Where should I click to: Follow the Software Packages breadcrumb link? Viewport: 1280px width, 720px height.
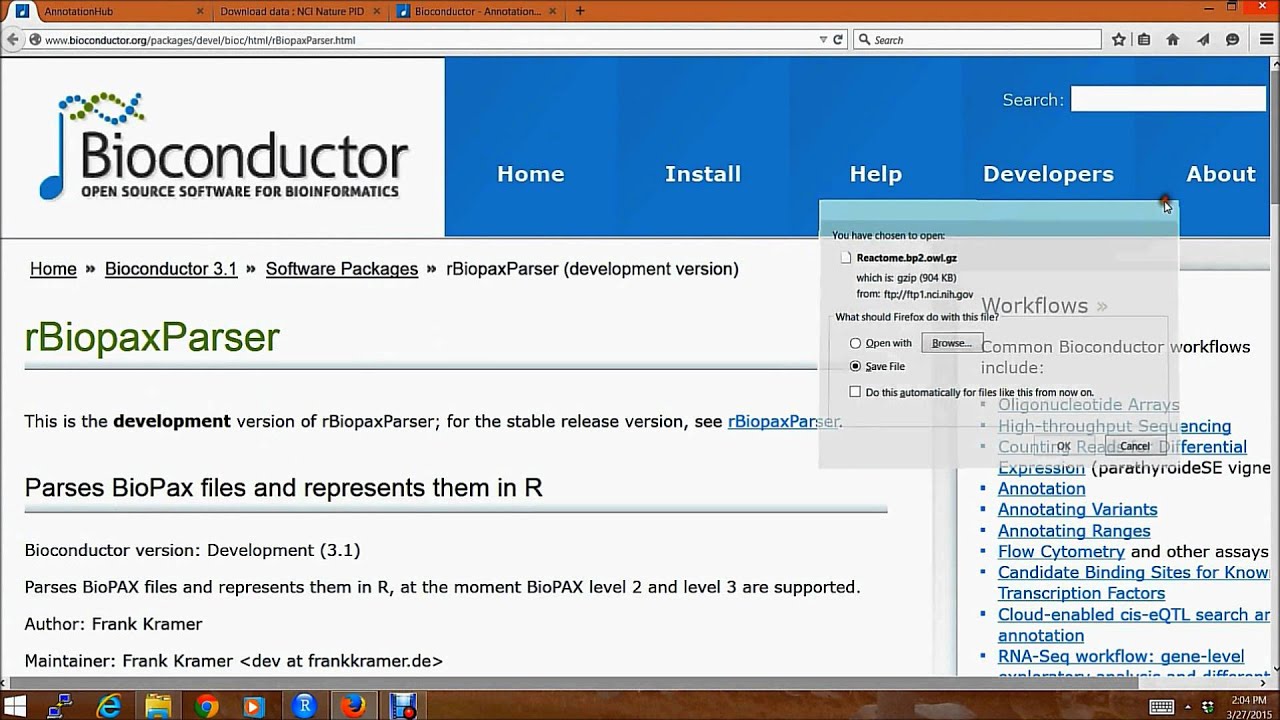click(x=342, y=269)
